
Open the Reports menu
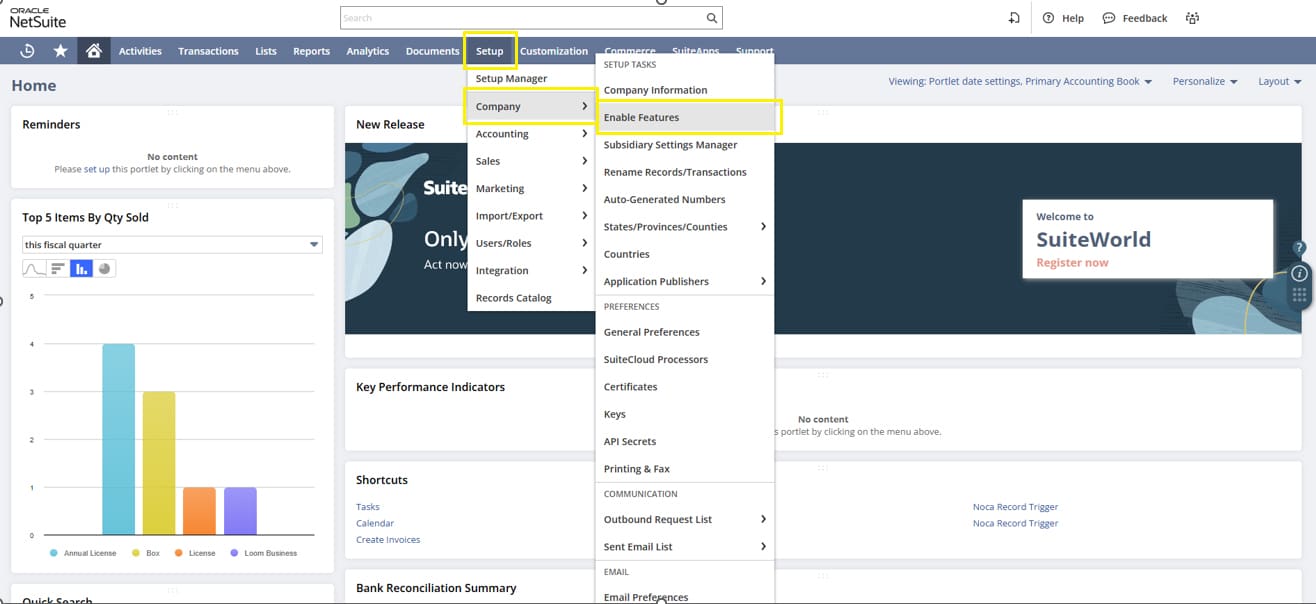(x=311, y=51)
